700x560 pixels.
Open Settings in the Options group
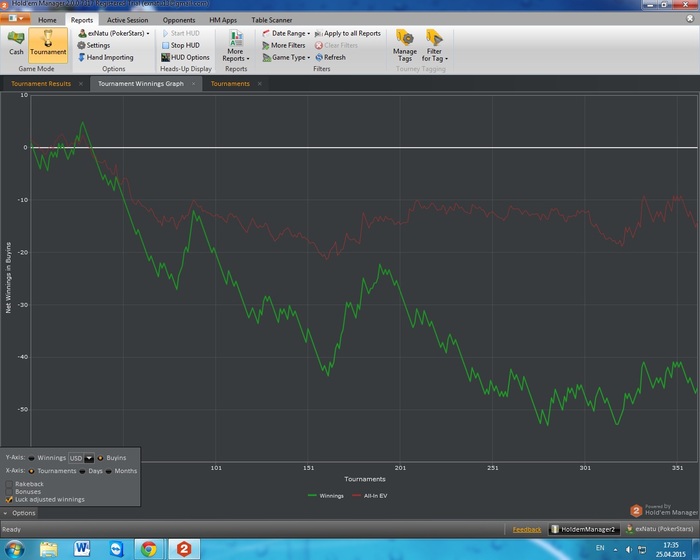98,45
